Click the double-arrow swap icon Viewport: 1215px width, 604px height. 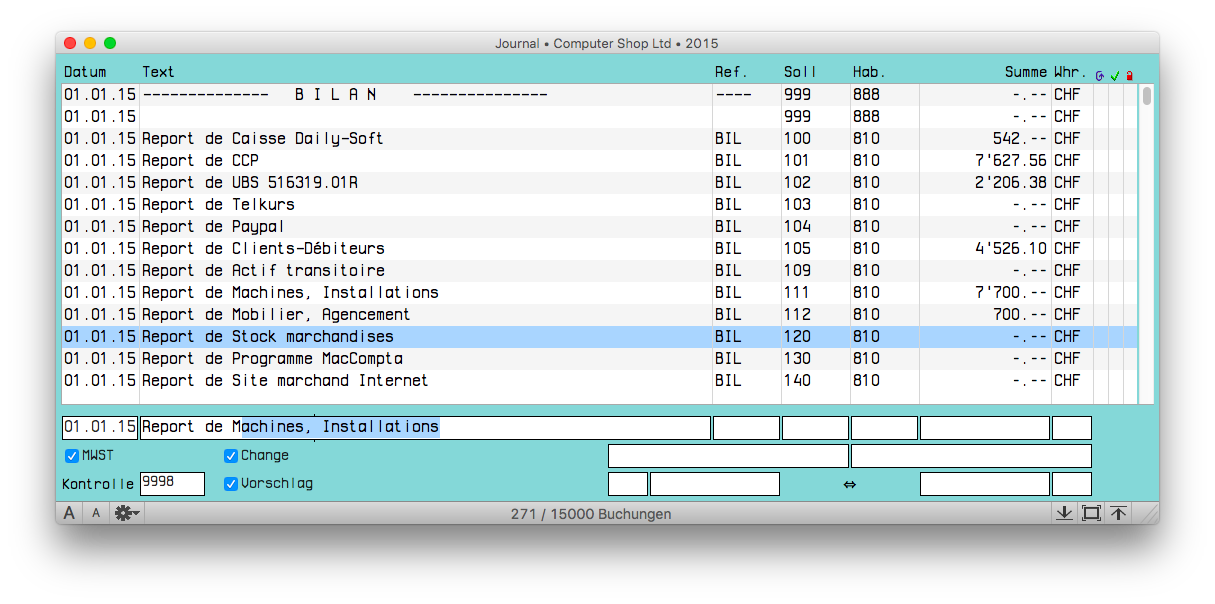point(849,484)
